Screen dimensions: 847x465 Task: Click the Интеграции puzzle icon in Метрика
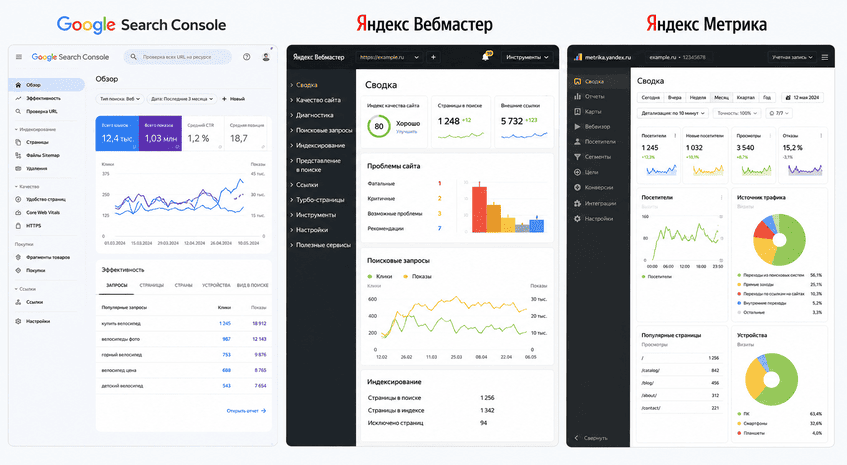(x=577, y=203)
